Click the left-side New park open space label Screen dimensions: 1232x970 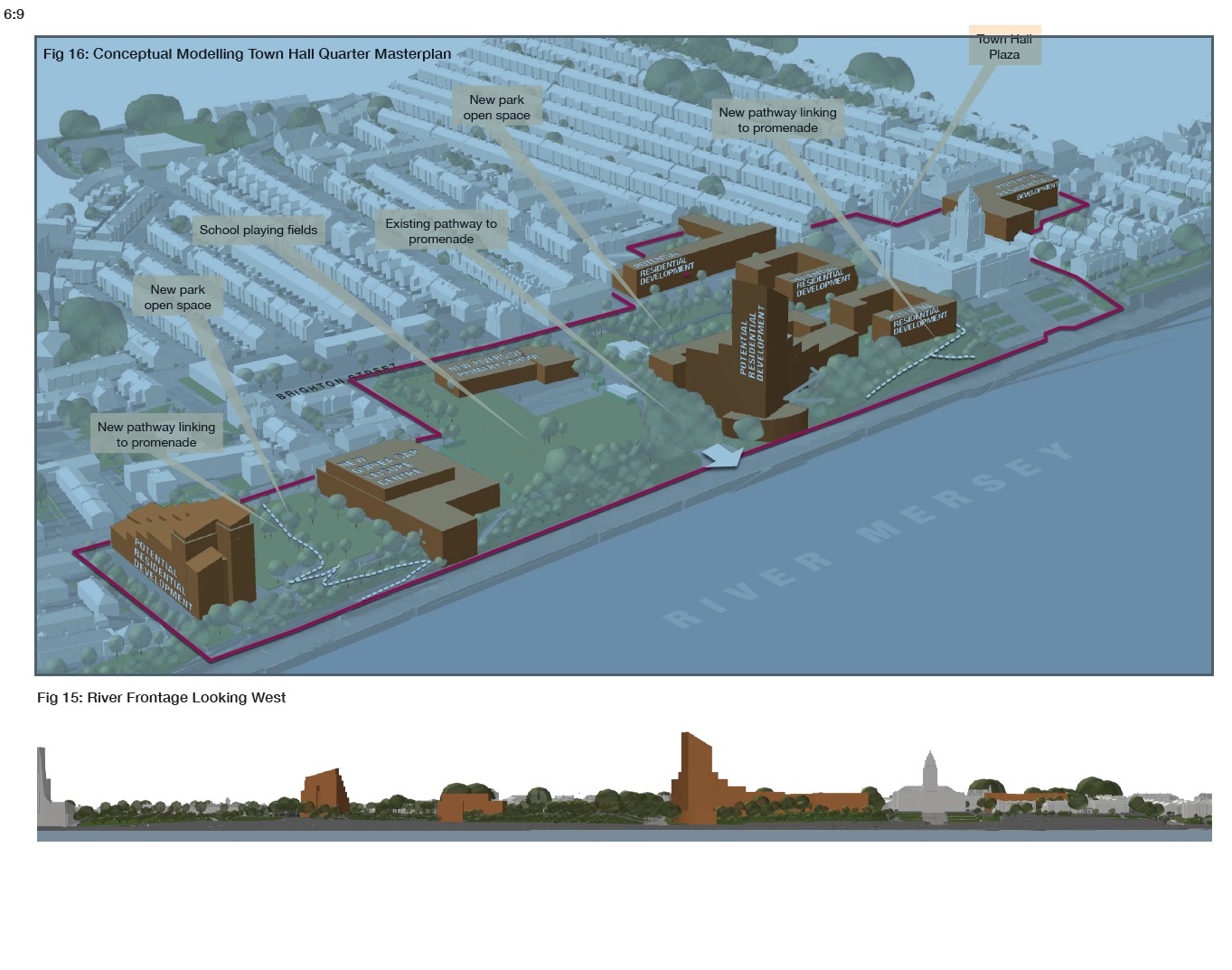click(177, 297)
